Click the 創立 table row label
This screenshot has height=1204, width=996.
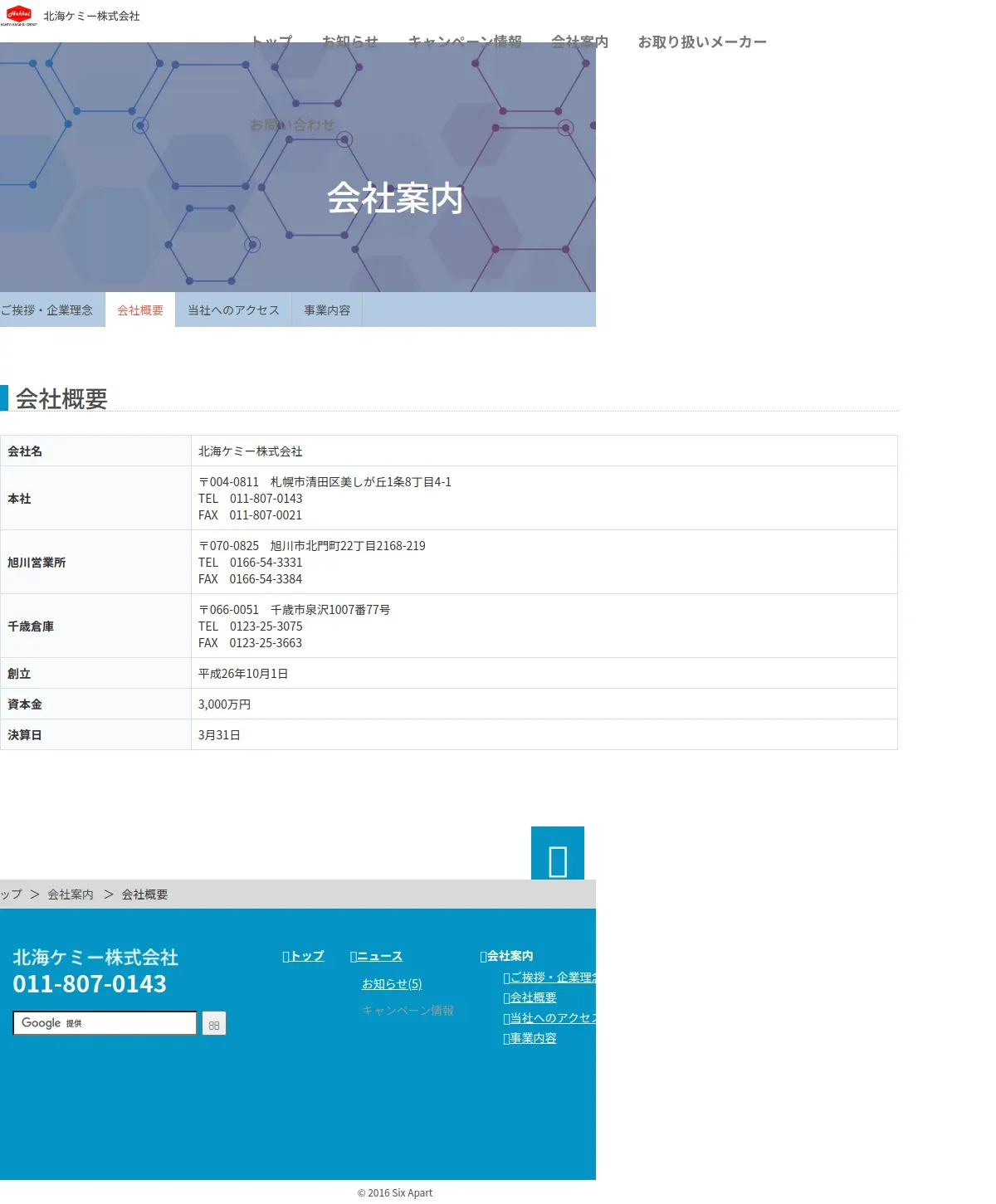click(x=19, y=674)
